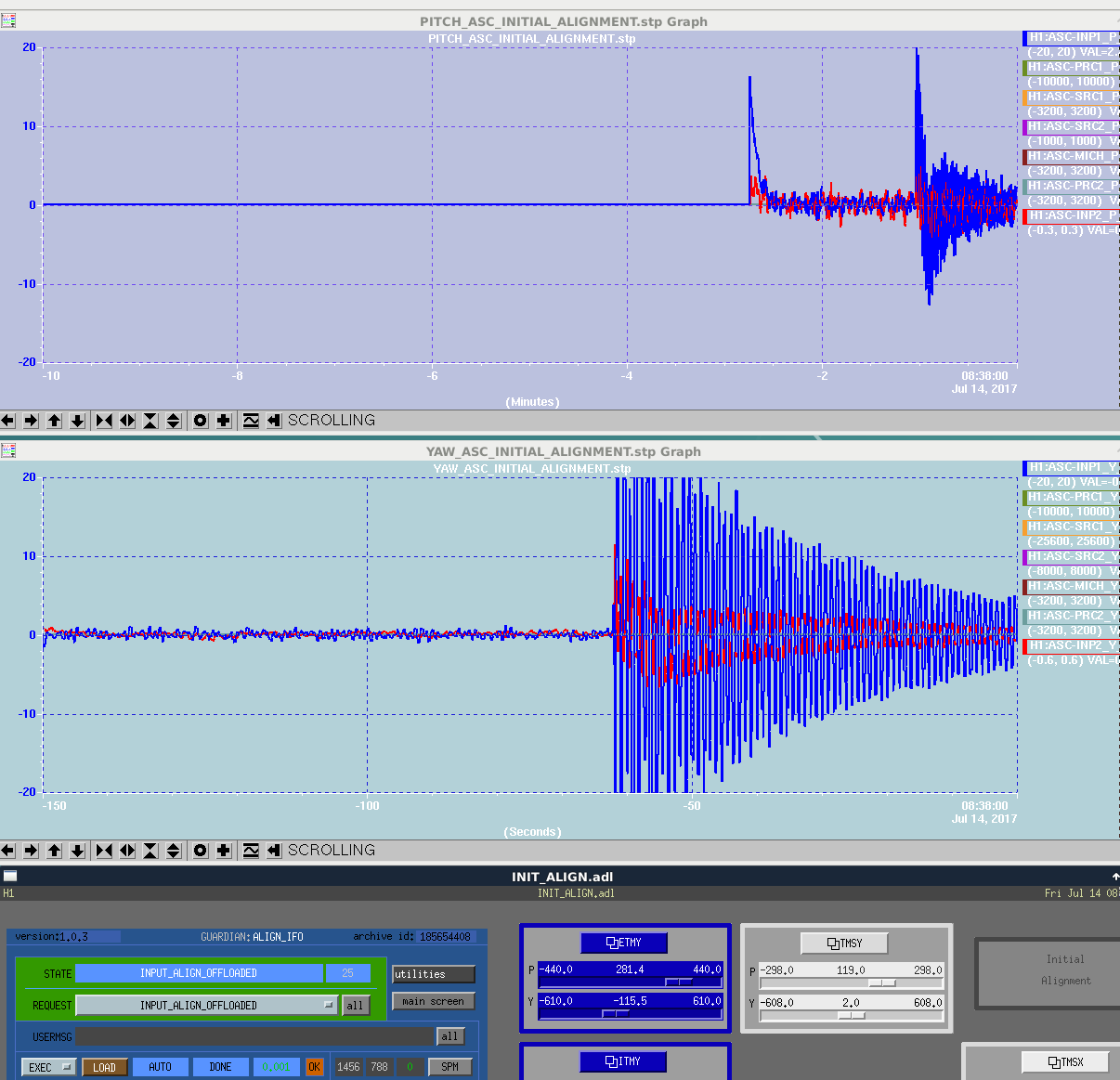The height and width of the screenshot is (1080, 1120).
Task: Open the utilities menu button
Action: point(434,974)
